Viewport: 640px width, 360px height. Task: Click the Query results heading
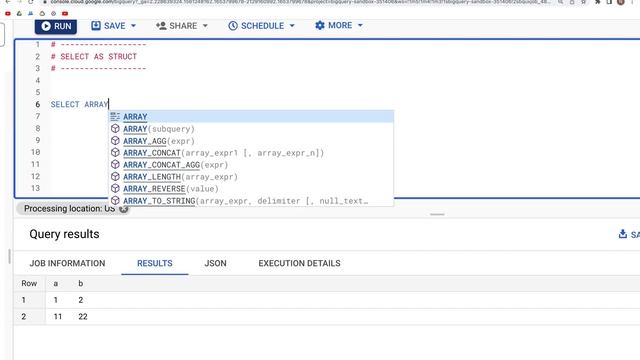tap(64, 234)
